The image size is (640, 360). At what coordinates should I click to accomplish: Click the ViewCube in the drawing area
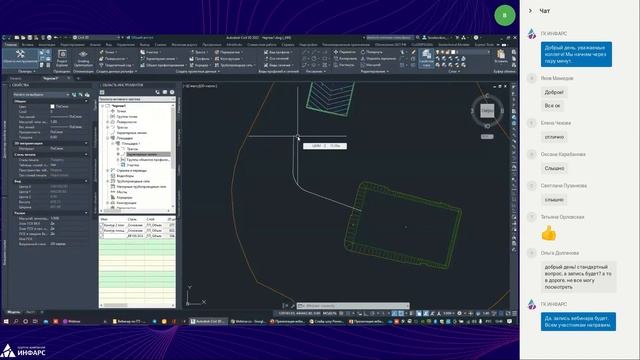click(487, 110)
